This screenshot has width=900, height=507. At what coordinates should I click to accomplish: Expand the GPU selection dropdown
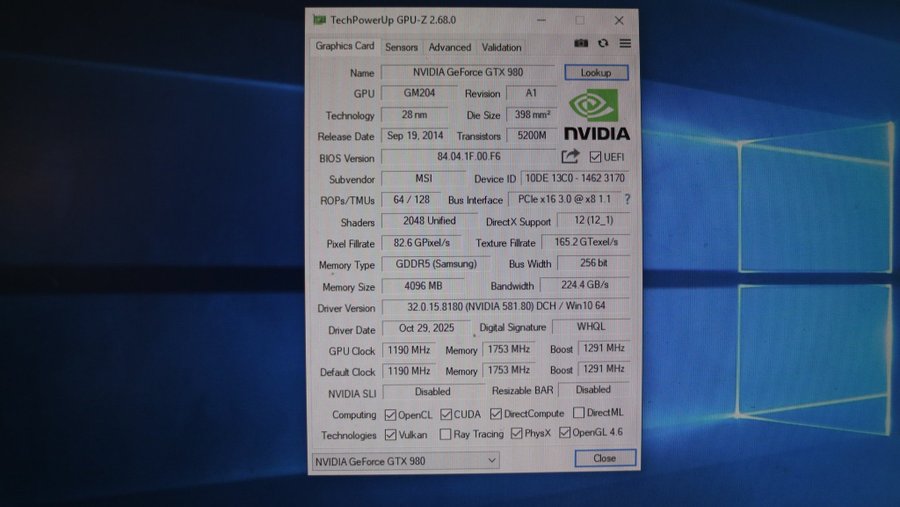point(491,460)
